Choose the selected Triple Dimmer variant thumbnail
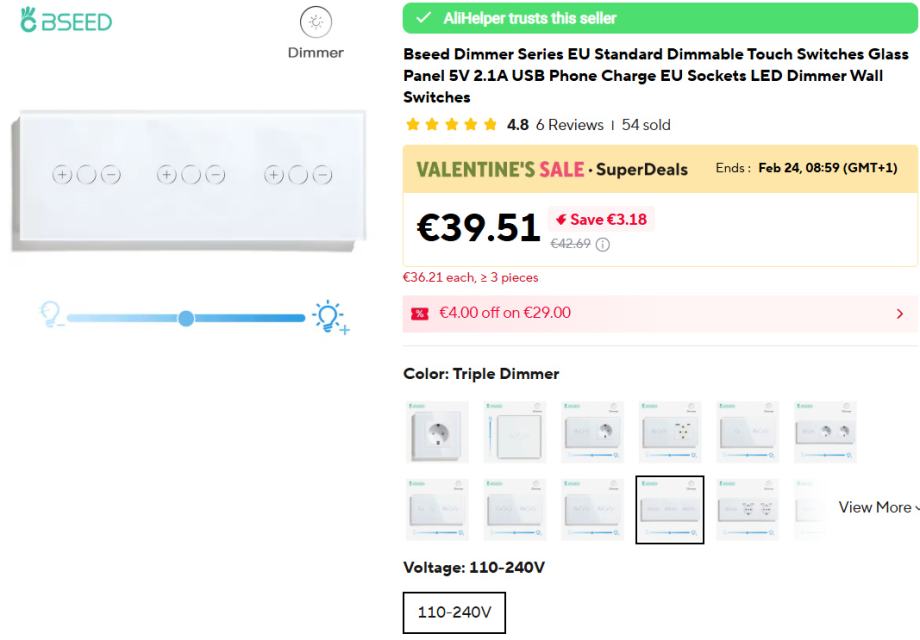 [669, 509]
